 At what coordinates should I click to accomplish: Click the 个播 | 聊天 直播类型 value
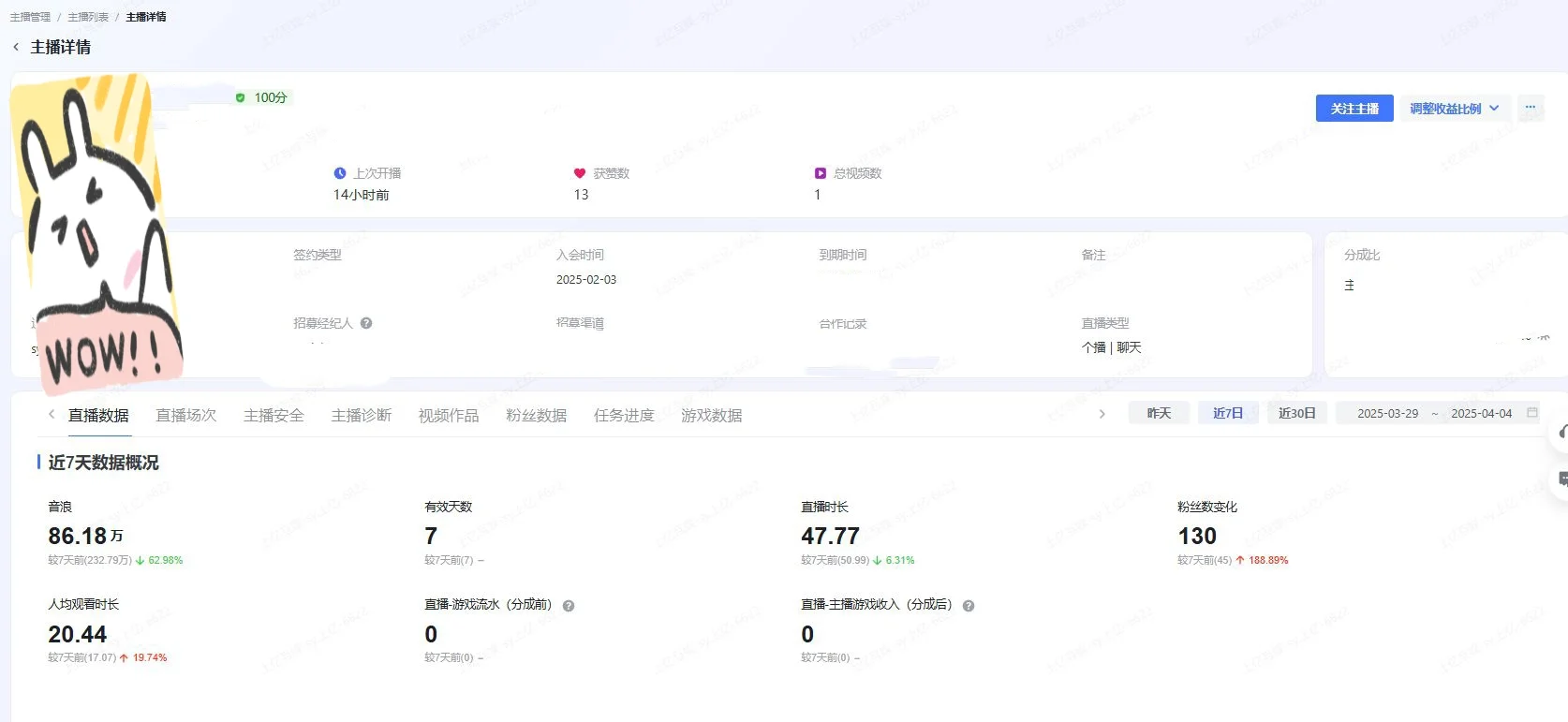pyautogui.click(x=1111, y=347)
